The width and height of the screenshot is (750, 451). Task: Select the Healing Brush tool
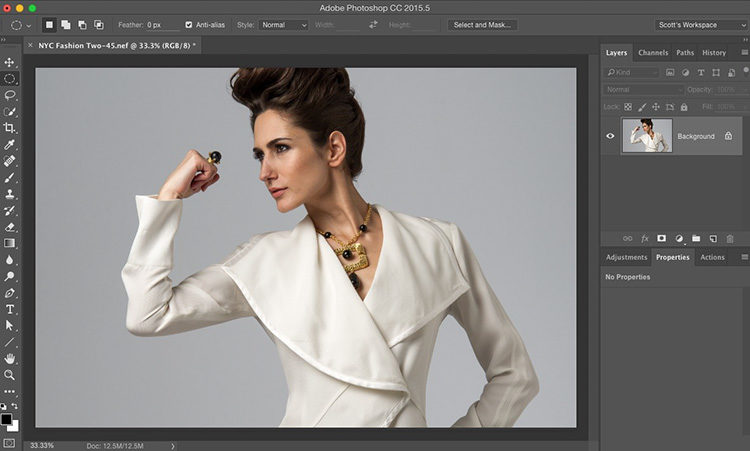click(x=9, y=161)
